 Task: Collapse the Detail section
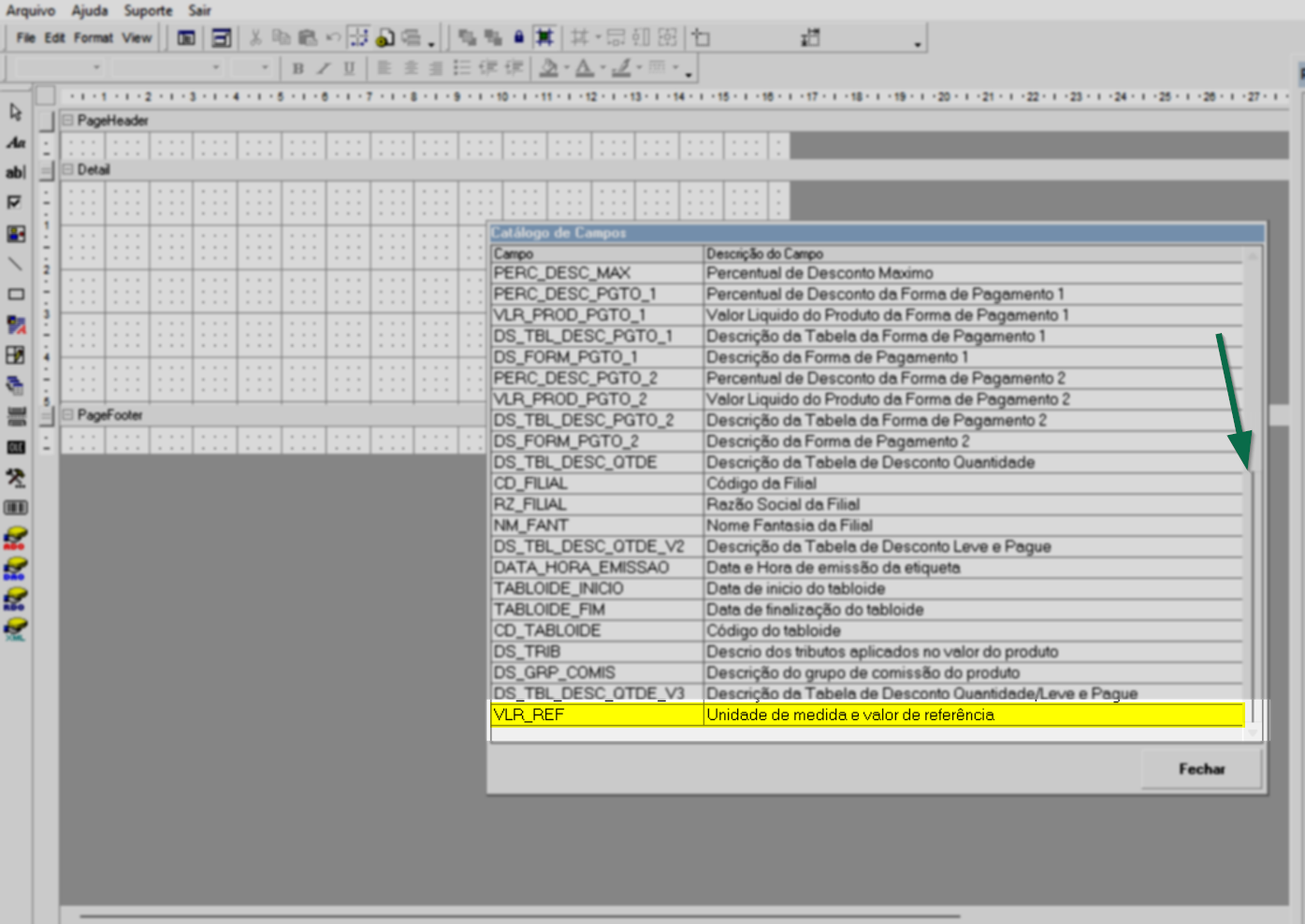click(67, 169)
